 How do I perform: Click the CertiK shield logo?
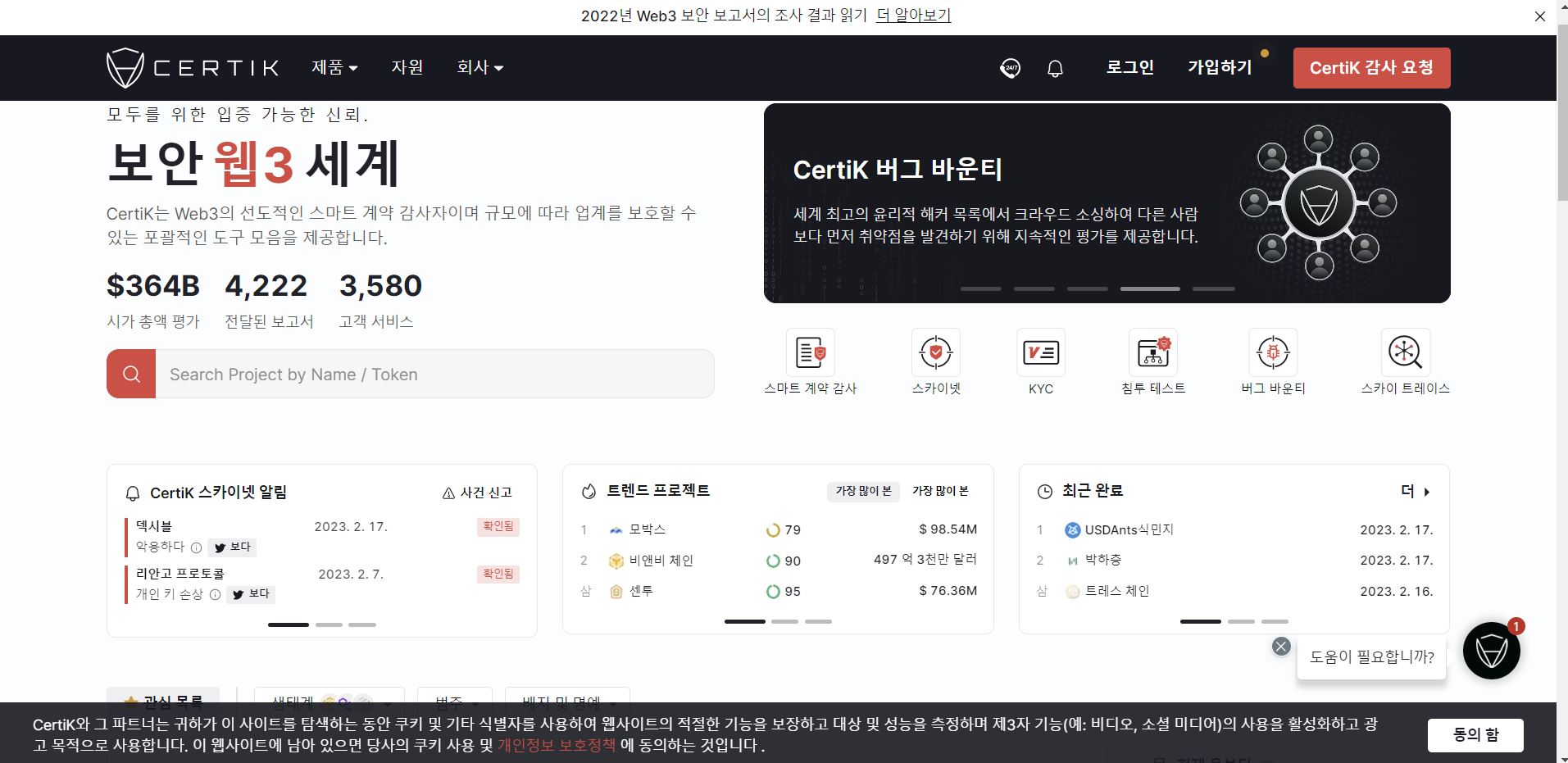(x=125, y=67)
